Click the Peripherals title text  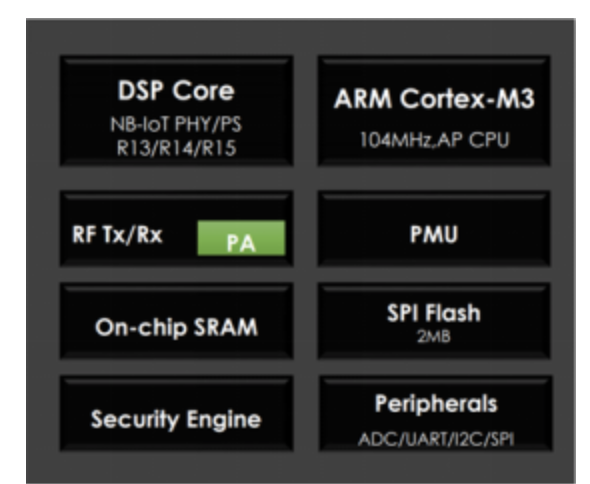click(x=436, y=404)
